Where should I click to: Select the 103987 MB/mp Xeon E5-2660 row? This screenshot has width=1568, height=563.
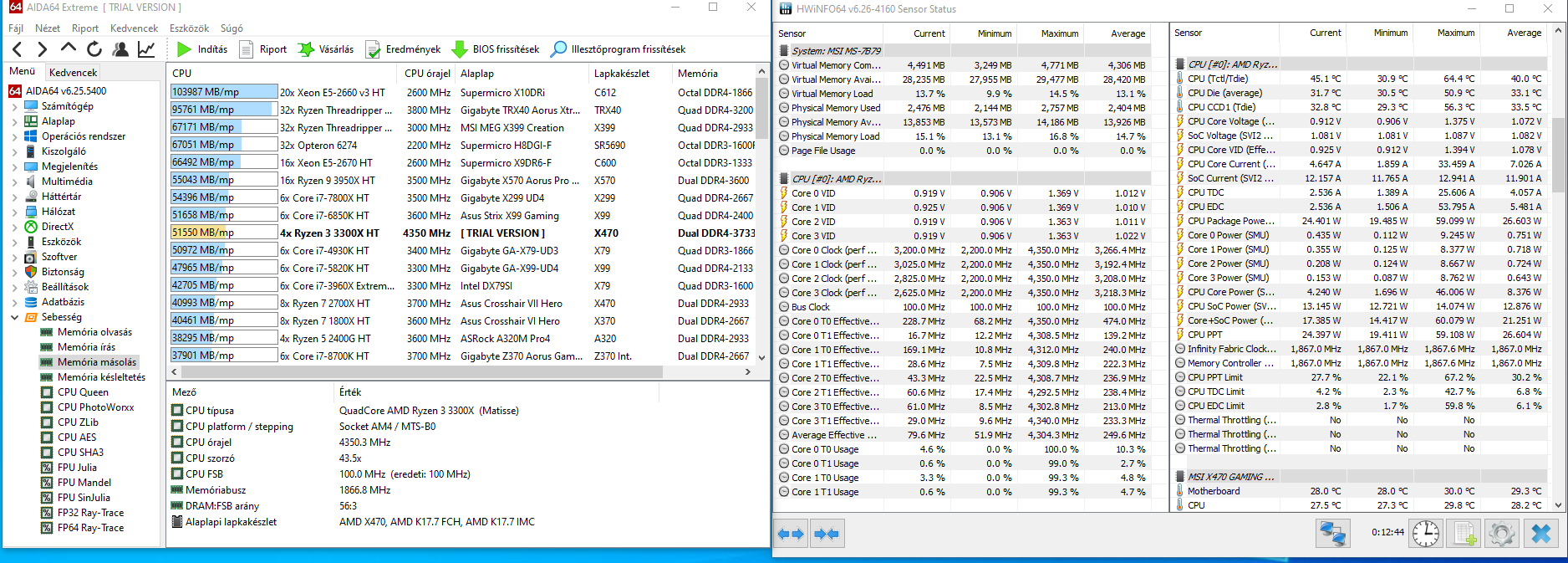point(461,92)
